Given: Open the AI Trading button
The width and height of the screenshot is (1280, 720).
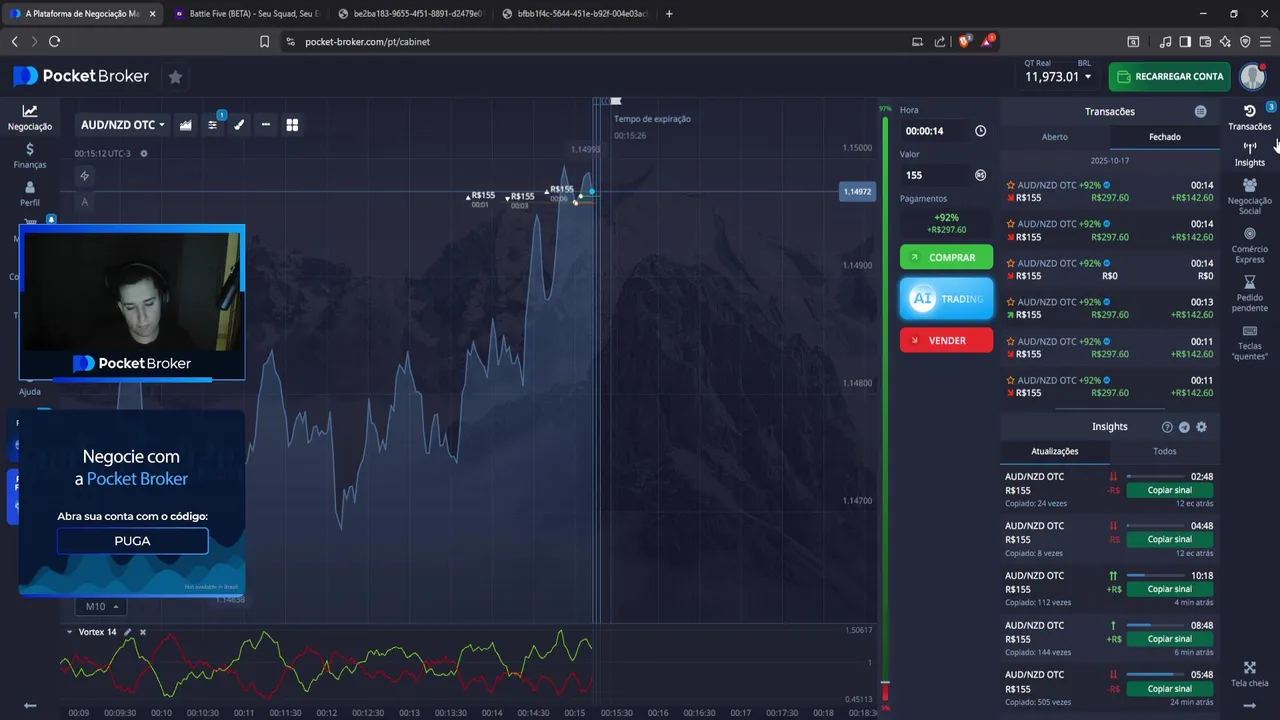Looking at the screenshot, I should point(946,299).
